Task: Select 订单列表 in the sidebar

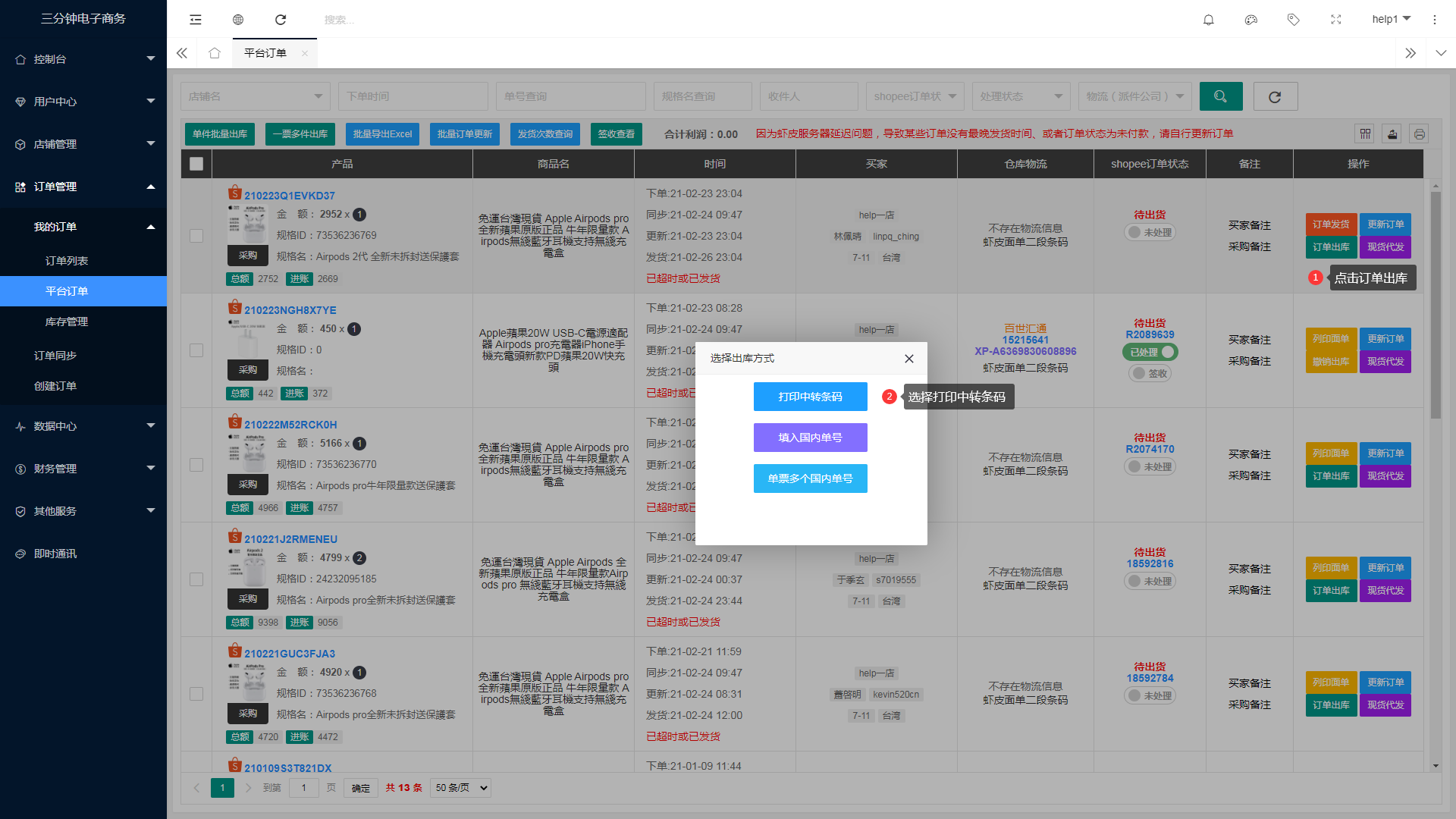Action: (x=67, y=261)
